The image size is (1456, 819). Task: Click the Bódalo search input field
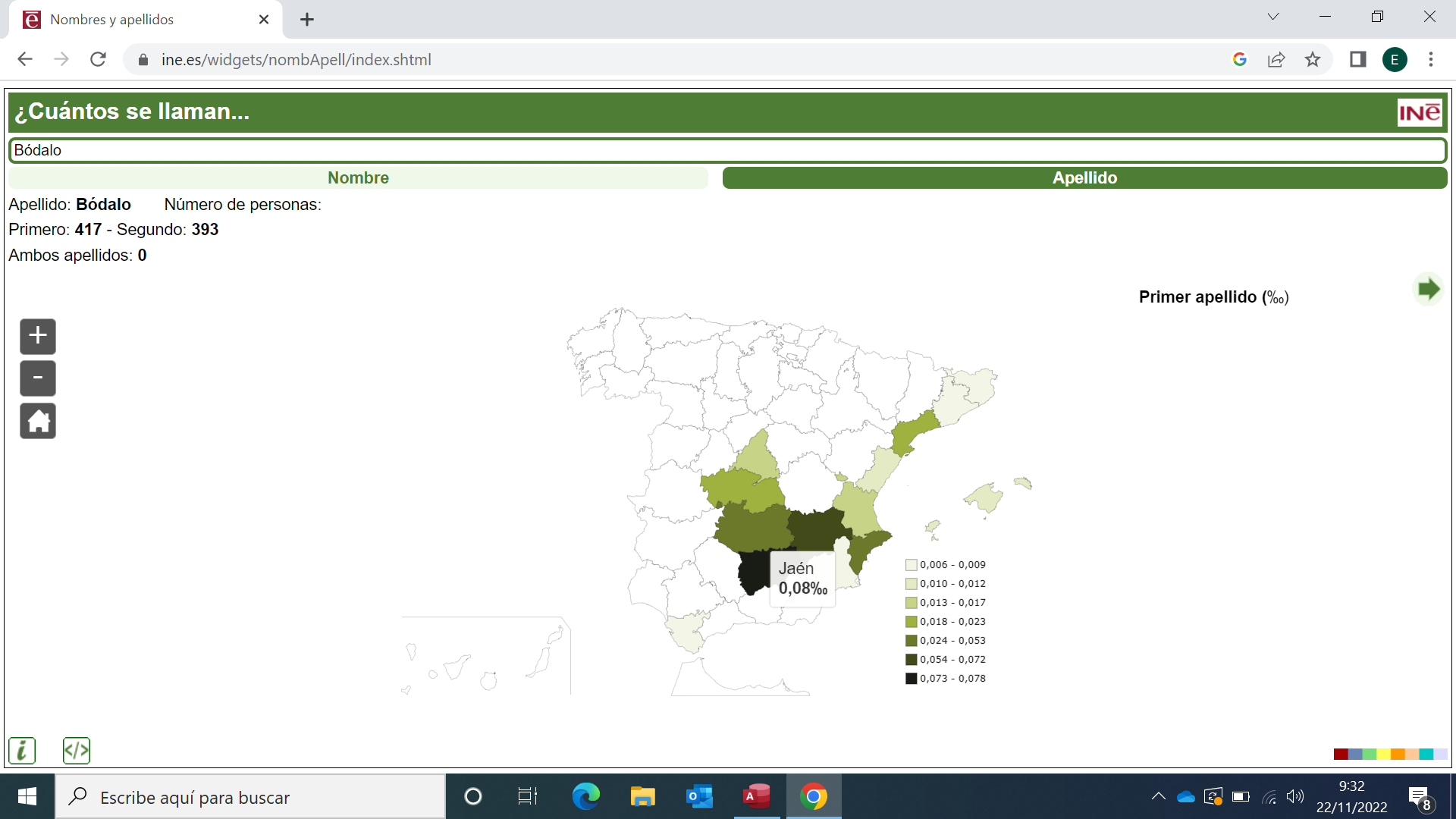tap(726, 150)
